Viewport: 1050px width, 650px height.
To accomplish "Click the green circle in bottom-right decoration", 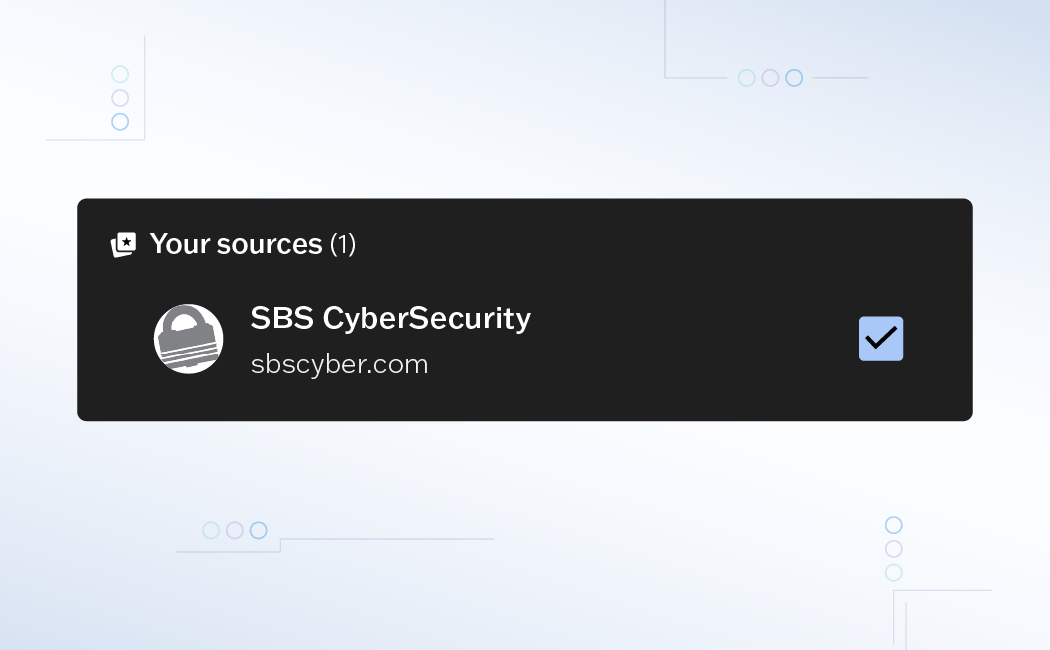I will [894, 573].
